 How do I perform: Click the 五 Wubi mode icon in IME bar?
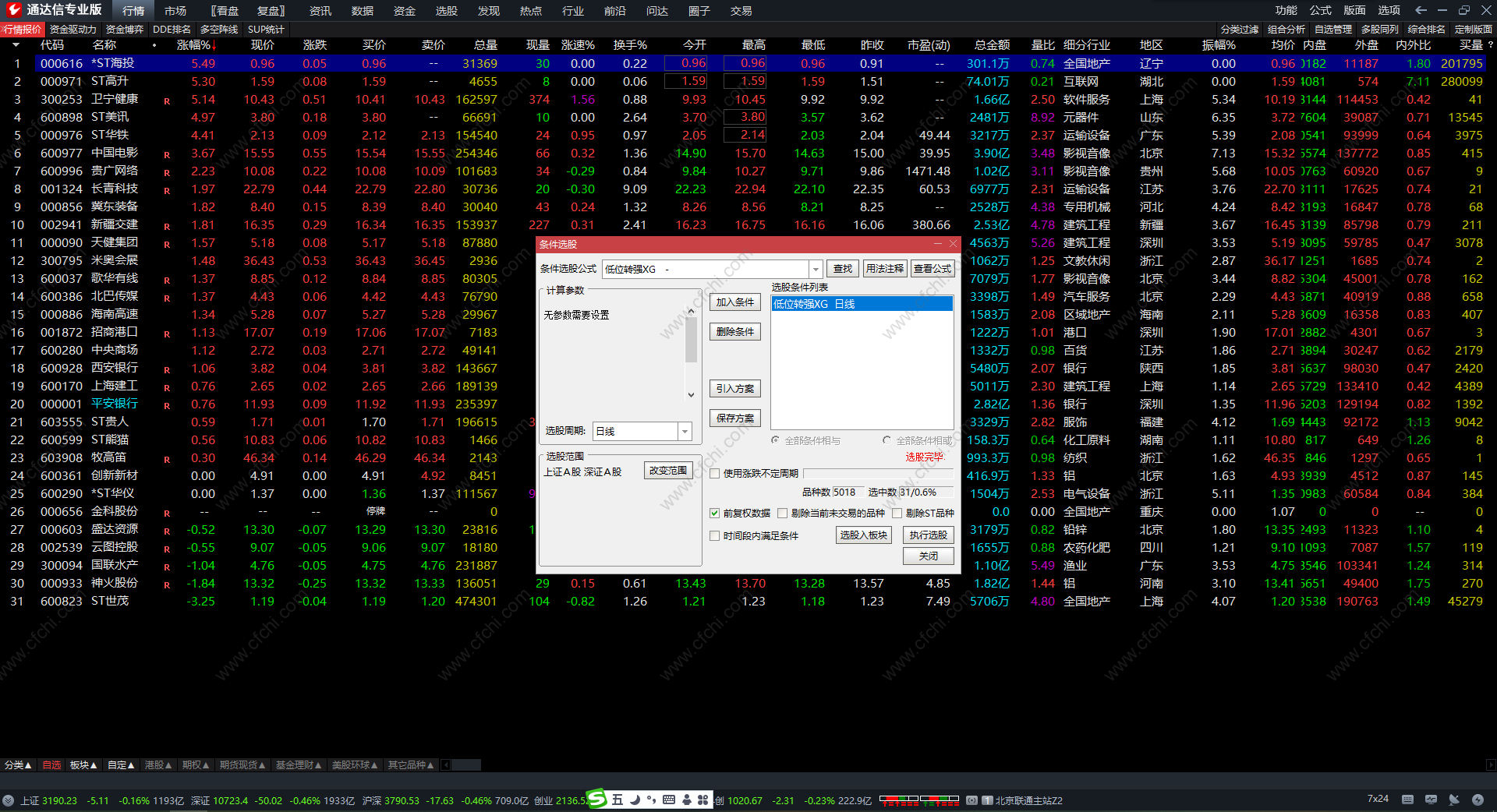coord(618,800)
